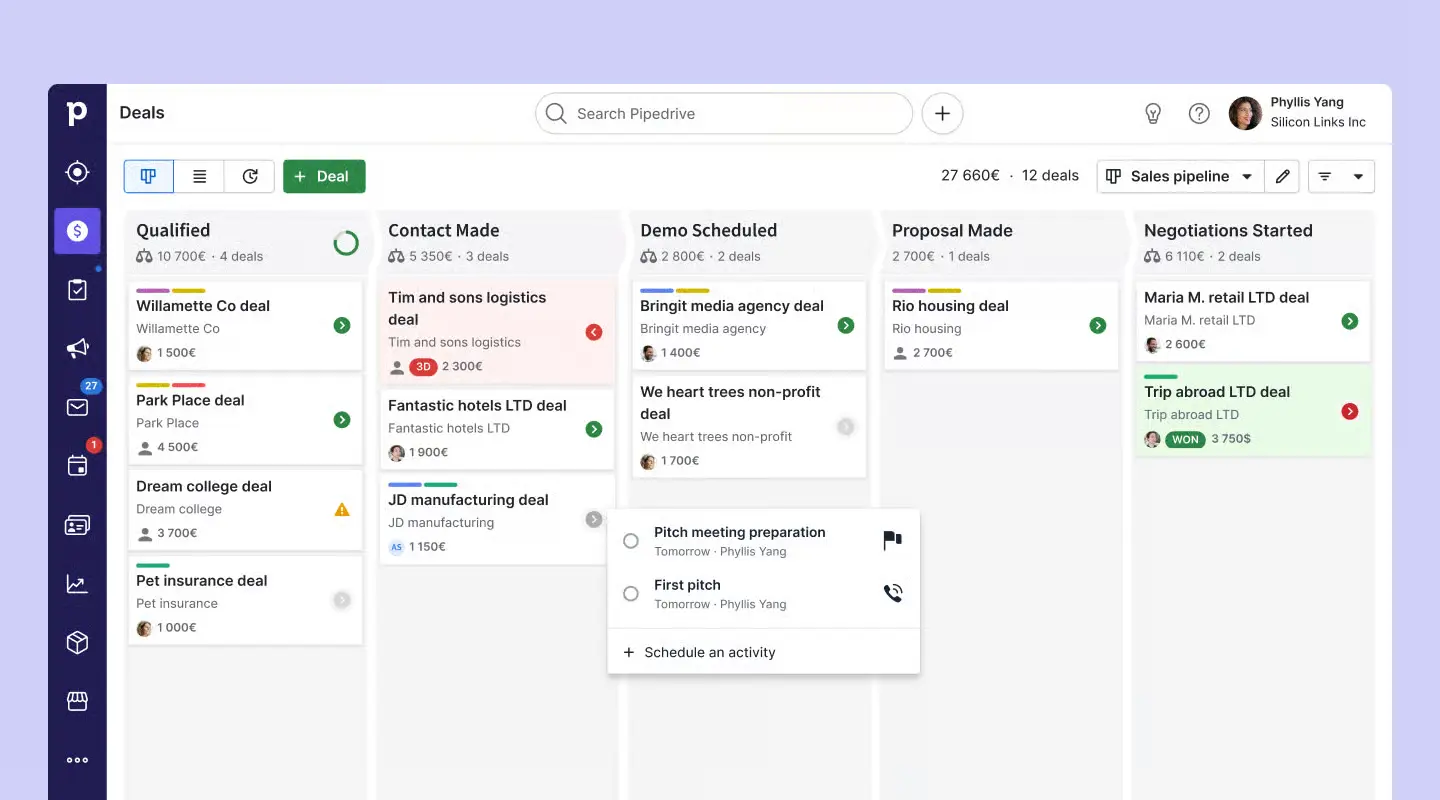The height and width of the screenshot is (800, 1440).
Task: Open the Leads target icon in the sidebar
Action: (x=77, y=172)
